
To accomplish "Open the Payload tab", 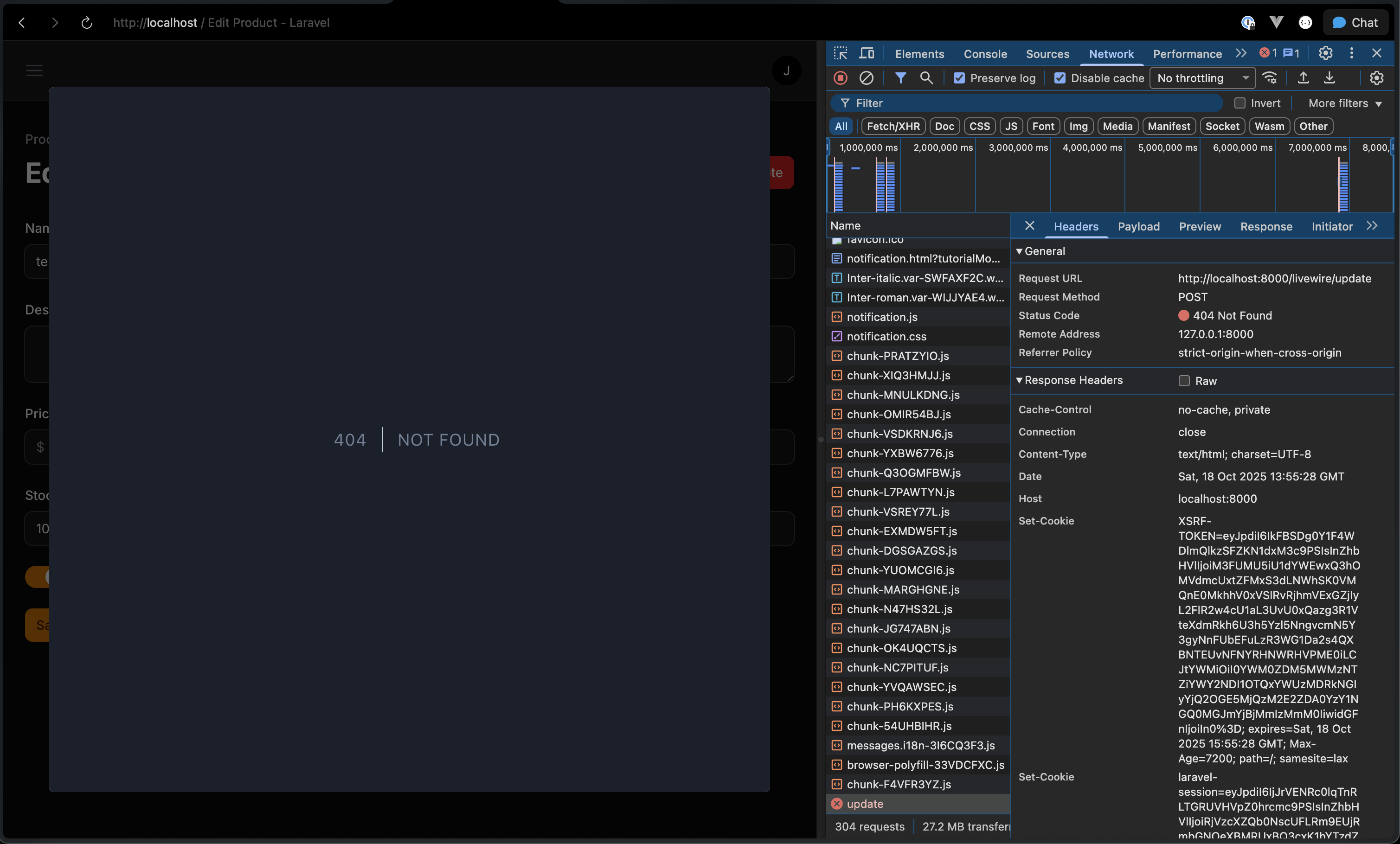I will [1138, 227].
